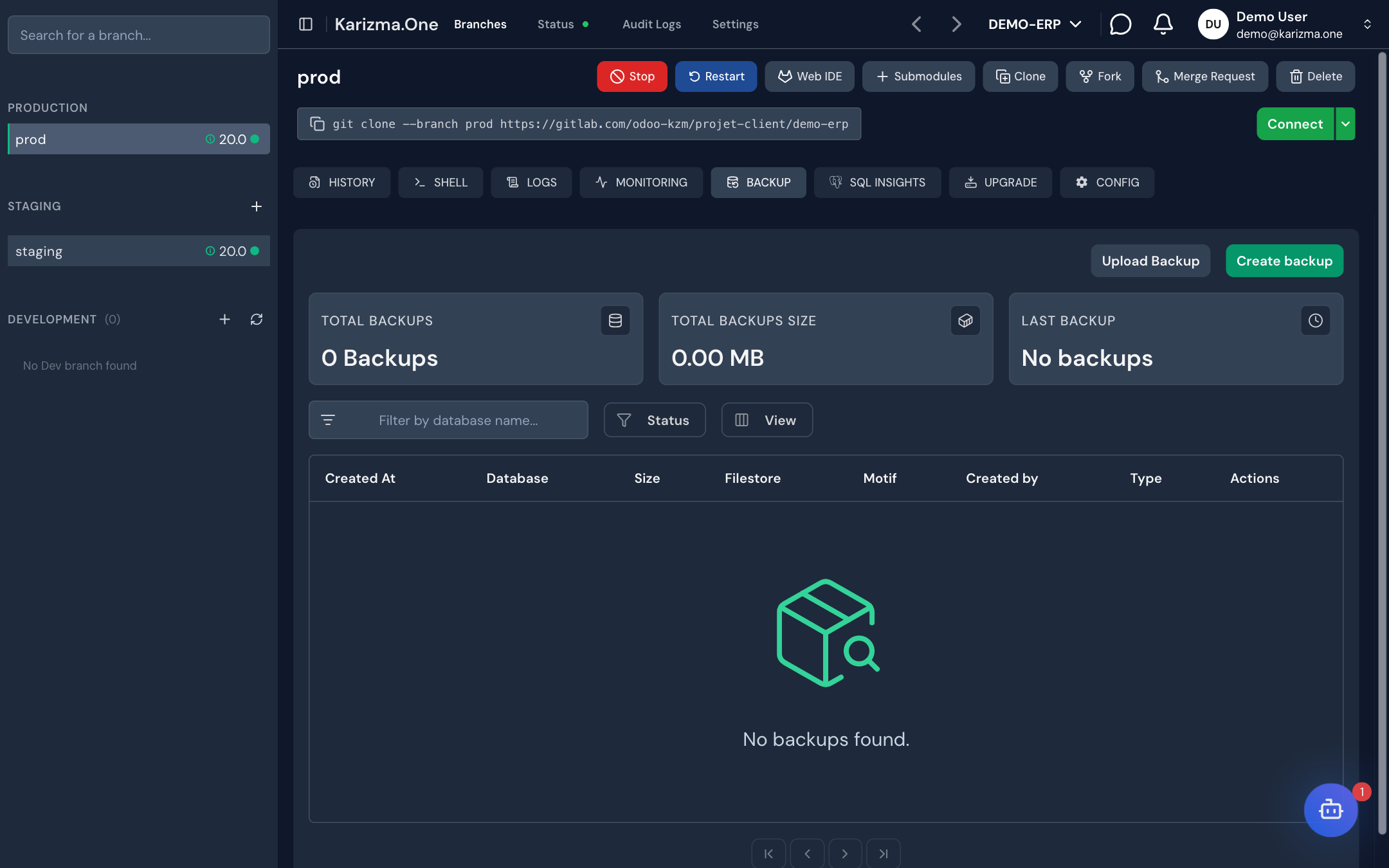Viewport: 1389px width, 868px height.
Task: Stop the prod branch
Action: tap(632, 77)
